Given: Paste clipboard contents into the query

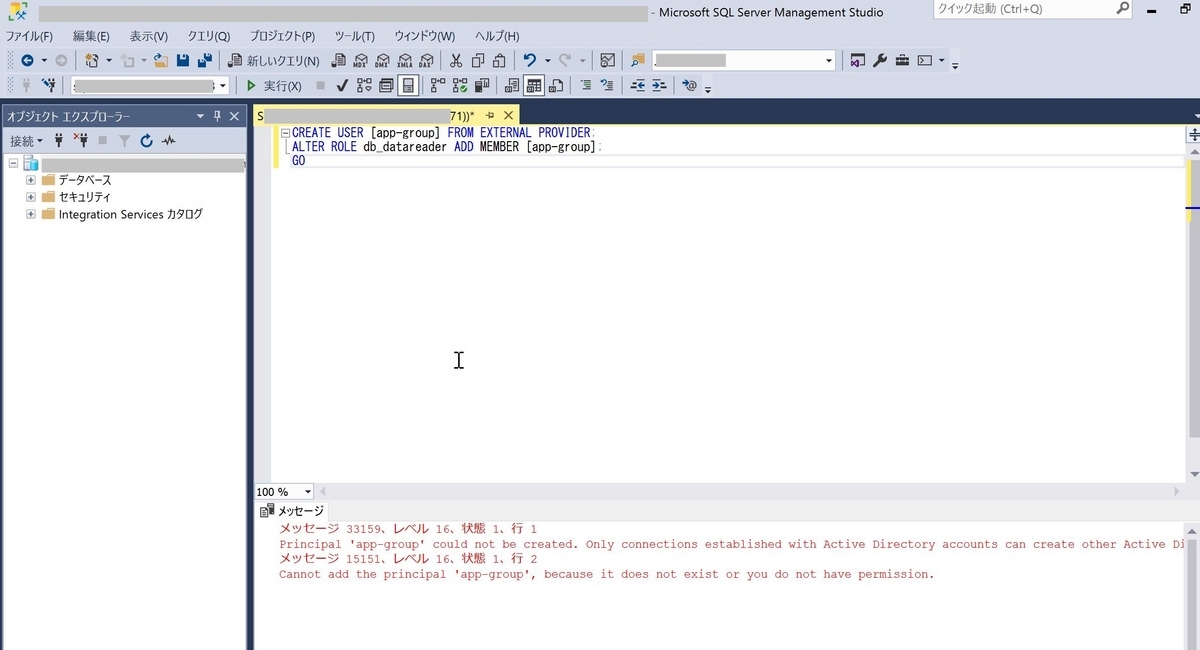Looking at the screenshot, I should pyautogui.click(x=499, y=60).
